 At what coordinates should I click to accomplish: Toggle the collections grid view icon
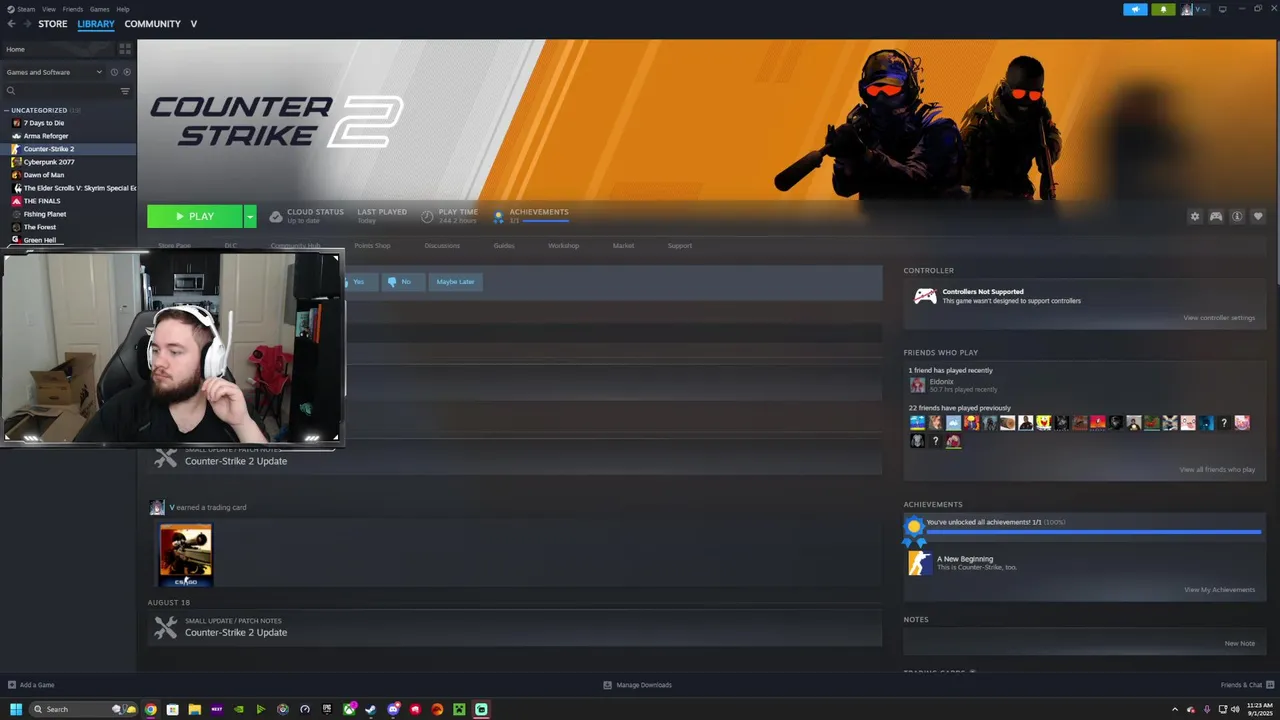click(125, 48)
